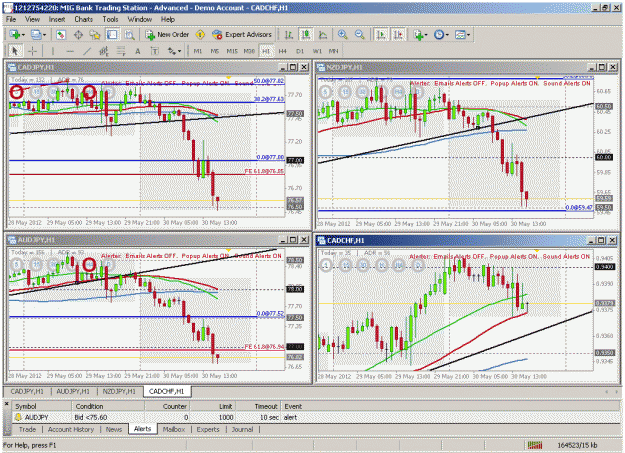Expand the Periods clock dropdown arrow

447,35
